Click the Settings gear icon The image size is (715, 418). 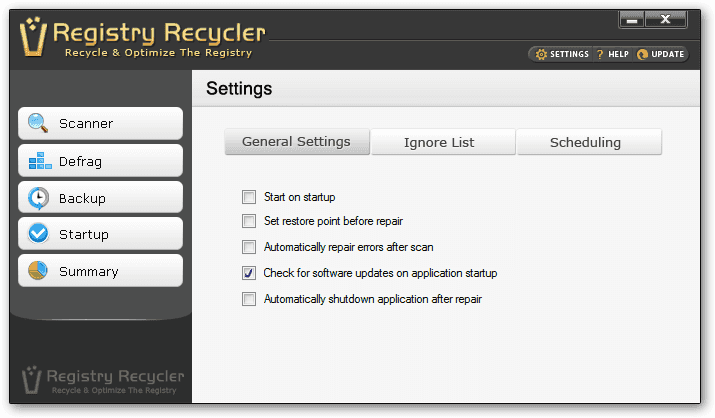click(x=541, y=54)
